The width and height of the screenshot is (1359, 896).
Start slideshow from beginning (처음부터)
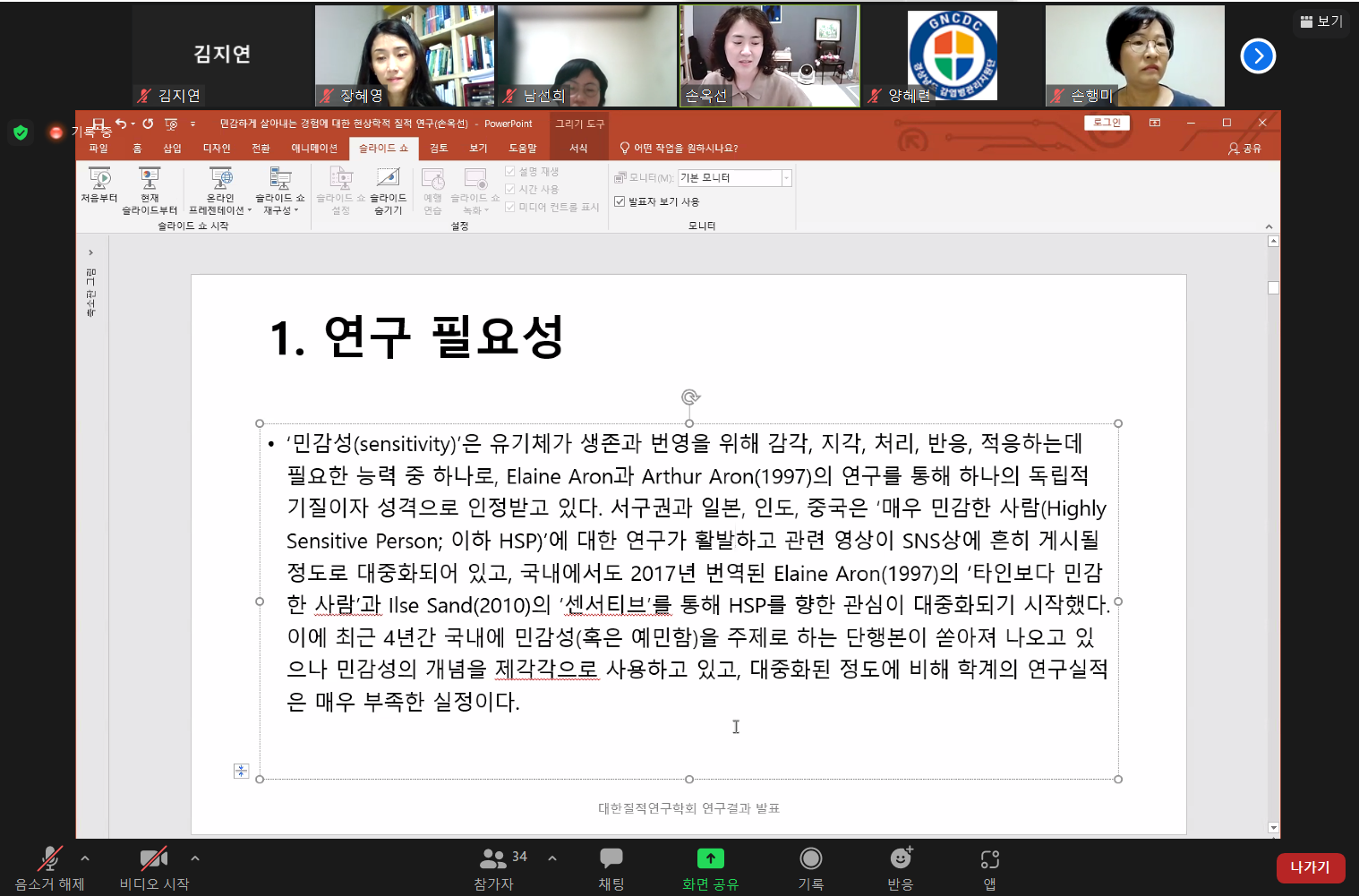coord(99,185)
